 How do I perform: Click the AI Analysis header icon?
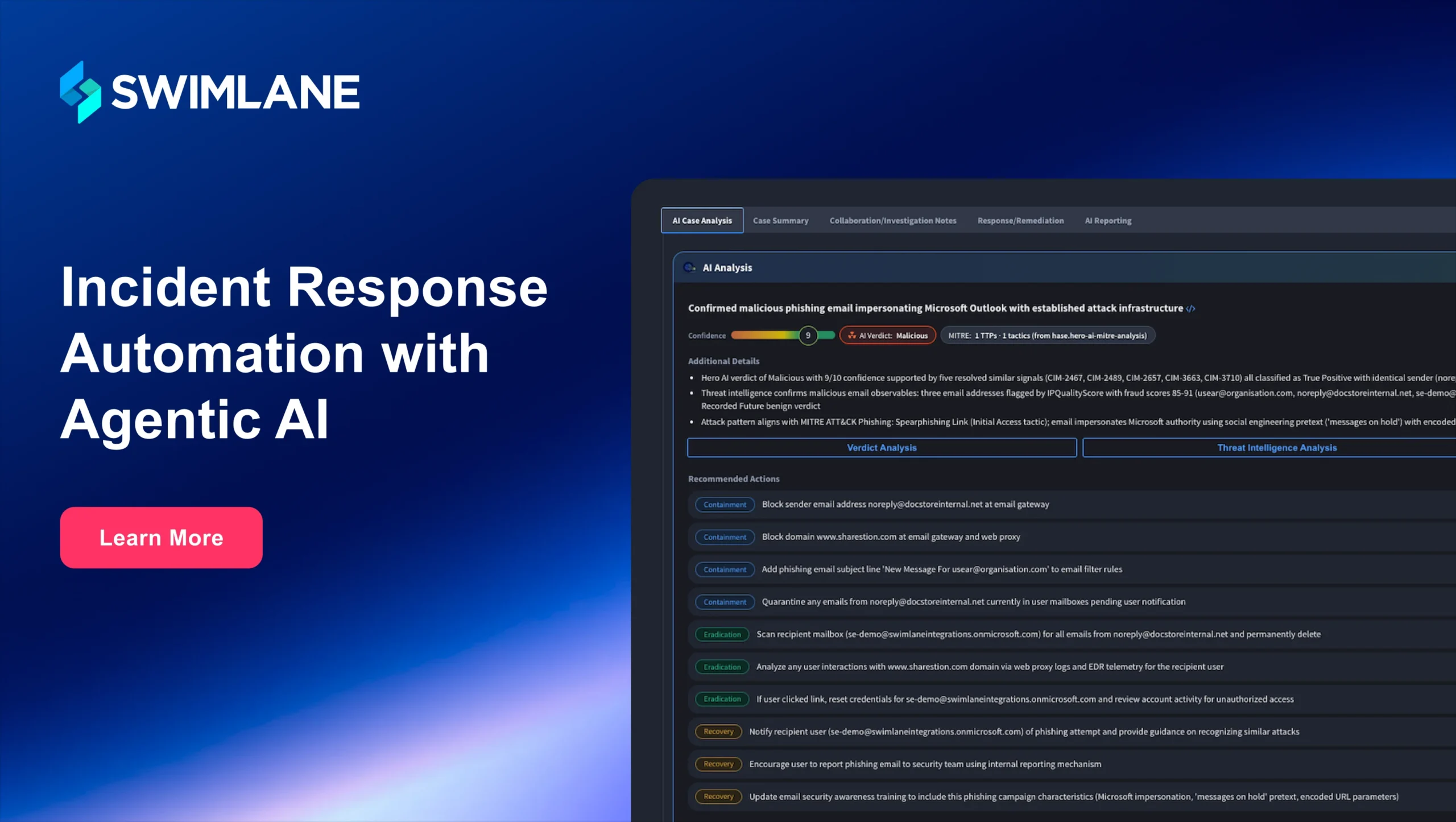[x=689, y=267]
